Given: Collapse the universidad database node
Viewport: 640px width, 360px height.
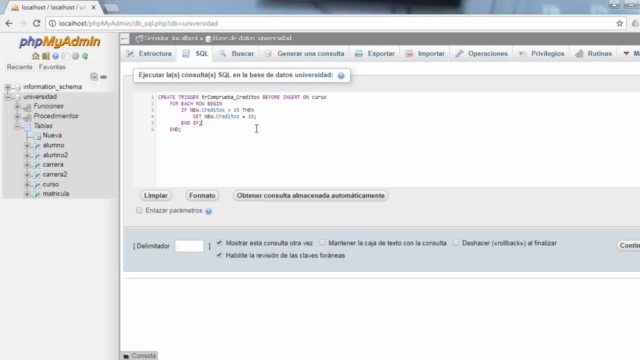Looking at the screenshot, I should point(8,97).
